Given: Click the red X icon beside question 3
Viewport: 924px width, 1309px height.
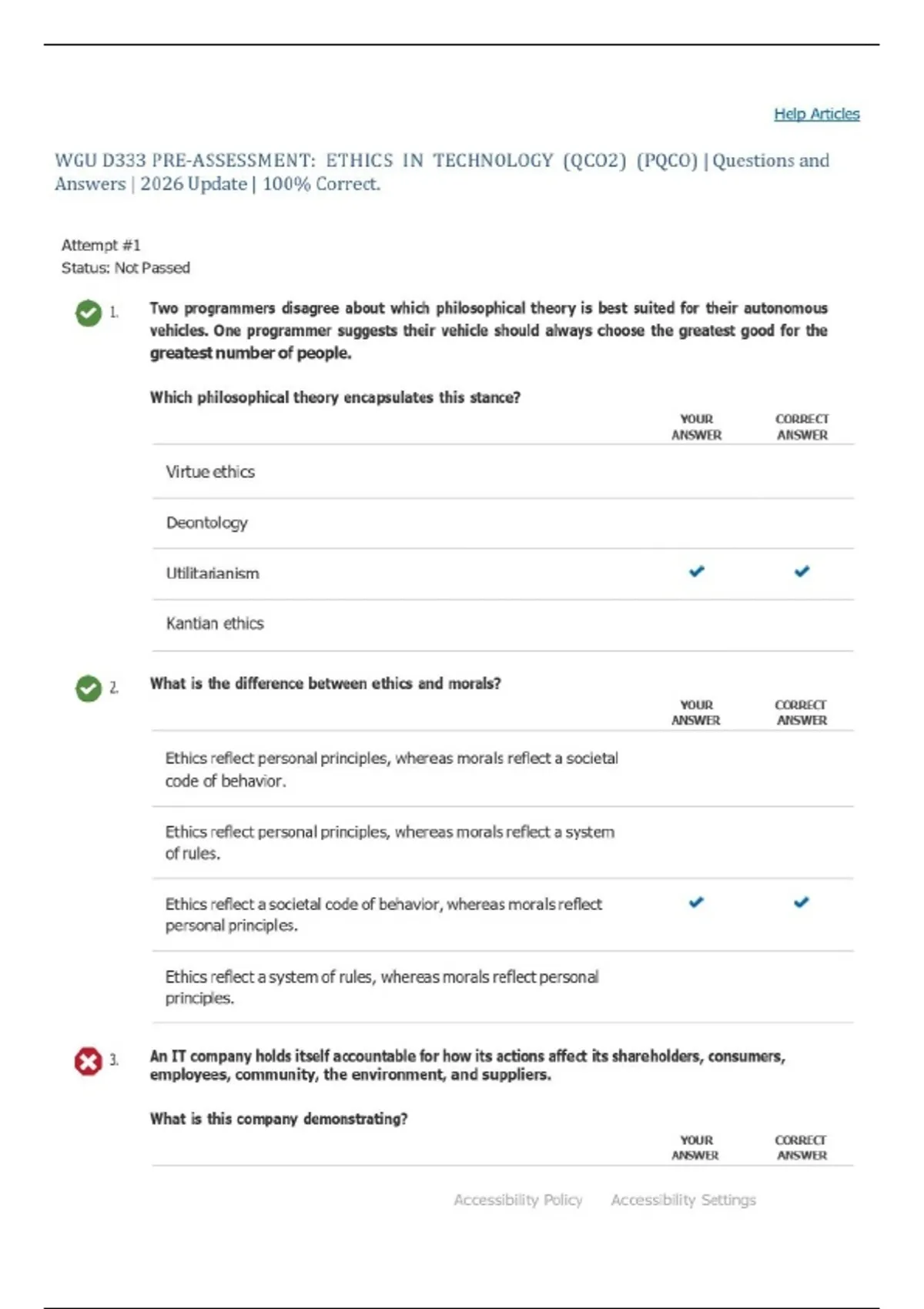Looking at the screenshot, I should click(x=89, y=1062).
